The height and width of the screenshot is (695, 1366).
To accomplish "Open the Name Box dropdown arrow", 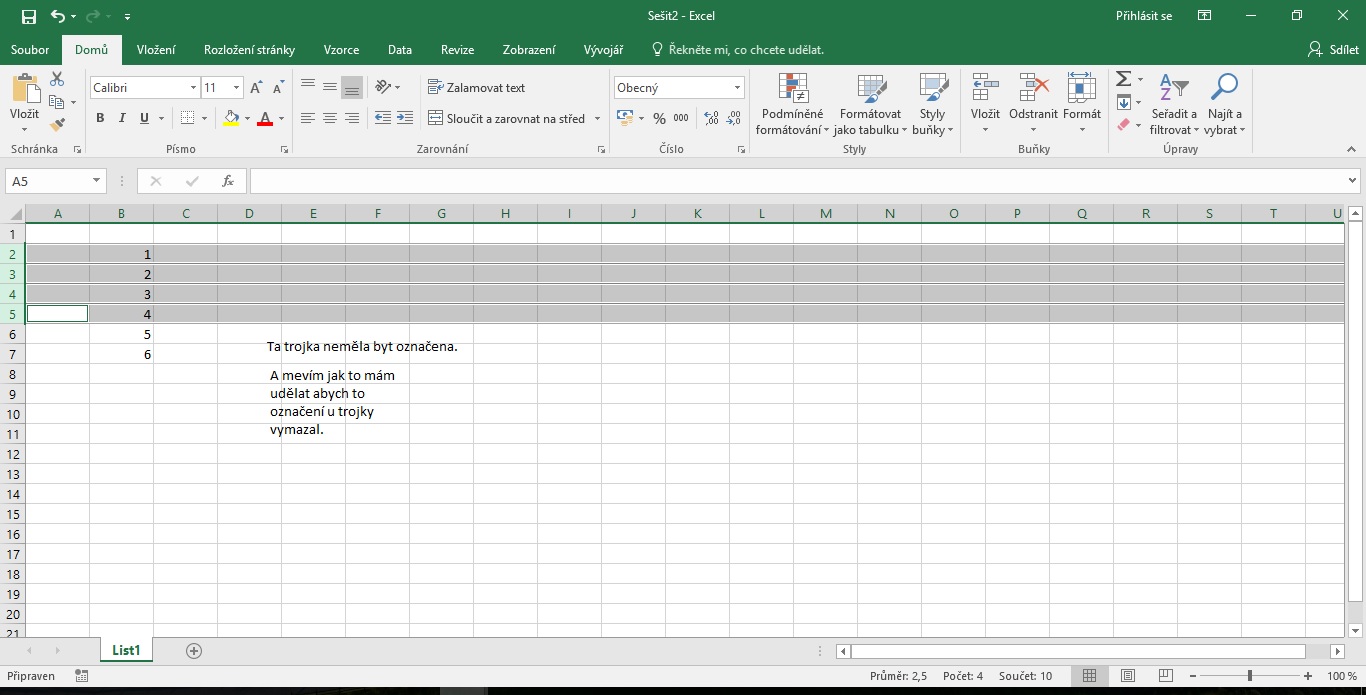I will (97, 181).
